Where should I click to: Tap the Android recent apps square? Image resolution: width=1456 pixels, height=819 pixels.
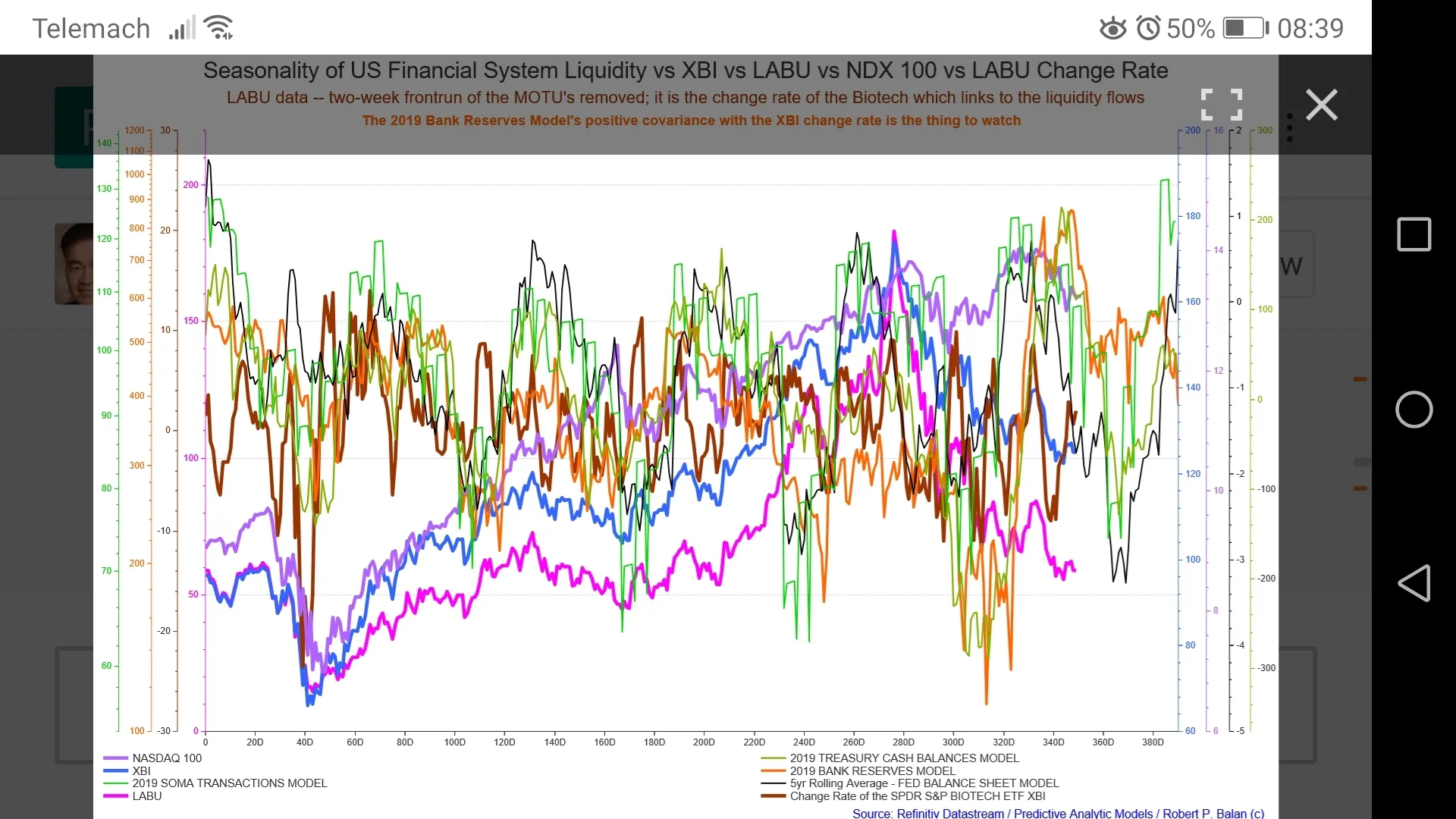(1414, 234)
